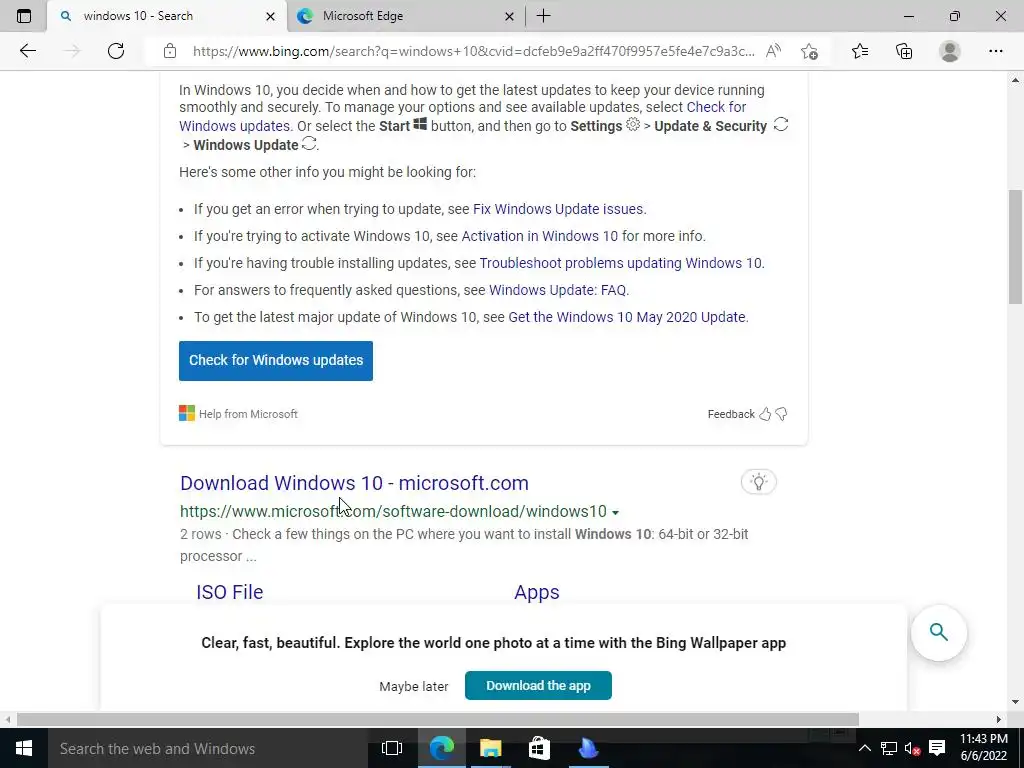Click the network tray icon
Image resolution: width=1024 pixels, height=768 pixels.
889,748
